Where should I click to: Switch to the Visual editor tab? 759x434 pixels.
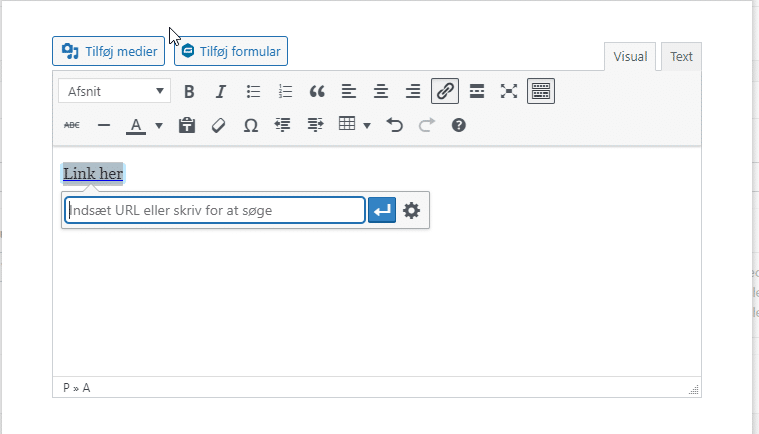630,57
